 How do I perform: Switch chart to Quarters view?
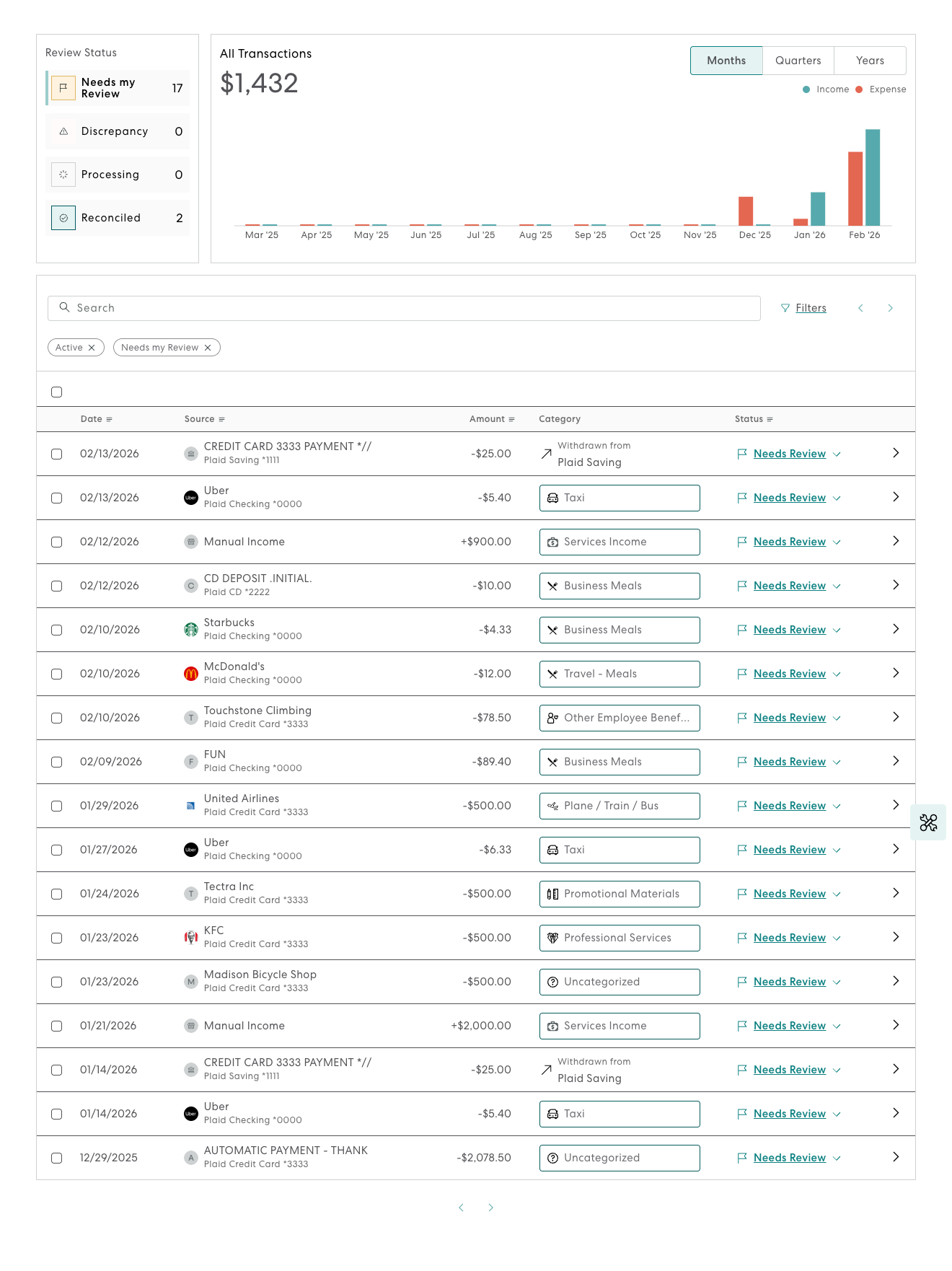(x=798, y=61)
